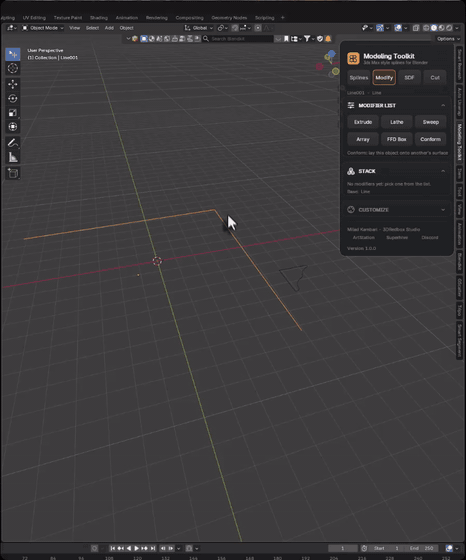Image resolution: width=466 pixels, height=560 pixels.
Task: Click the Modifier List sliders icon
Action: 351,105
